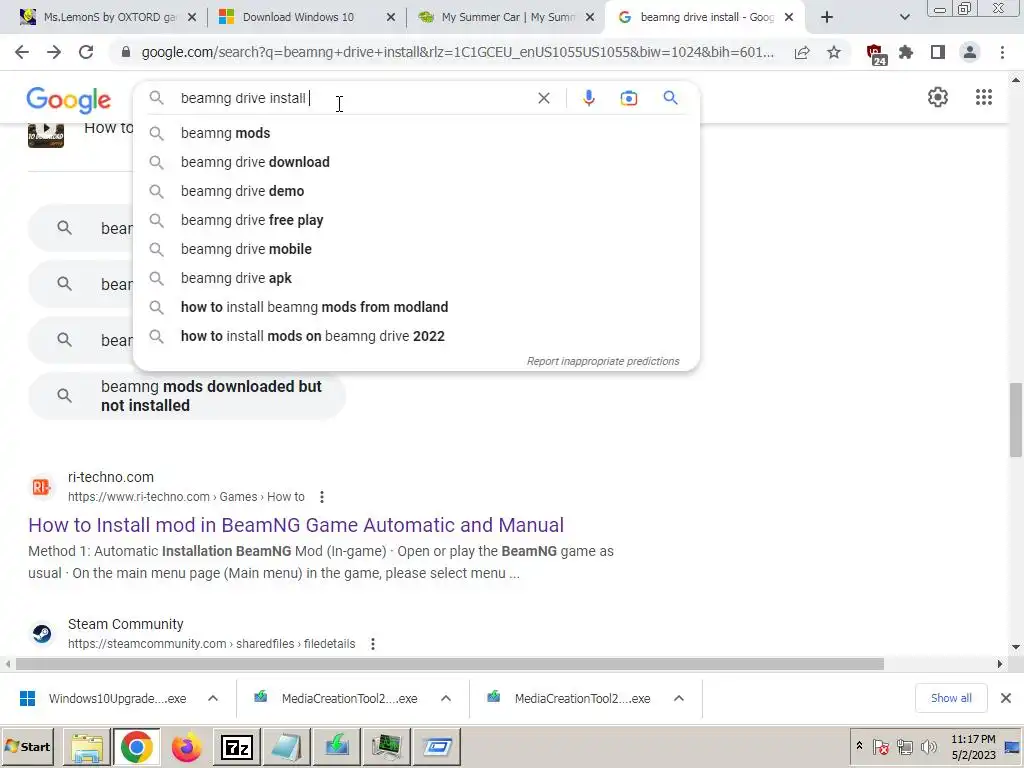This screenshot has height=768, width=1024.
Task: Open the Google apps grid
Action: tap(984, 97)
